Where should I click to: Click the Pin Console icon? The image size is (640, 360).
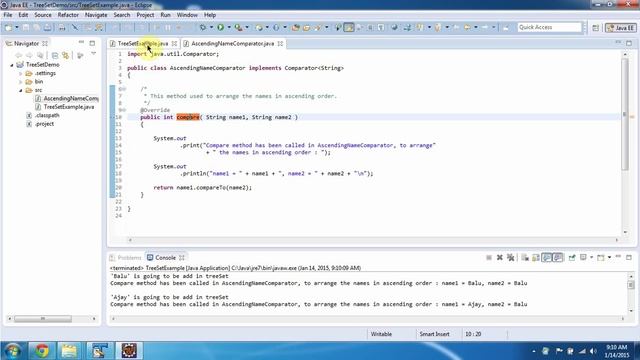click(572, 258)
